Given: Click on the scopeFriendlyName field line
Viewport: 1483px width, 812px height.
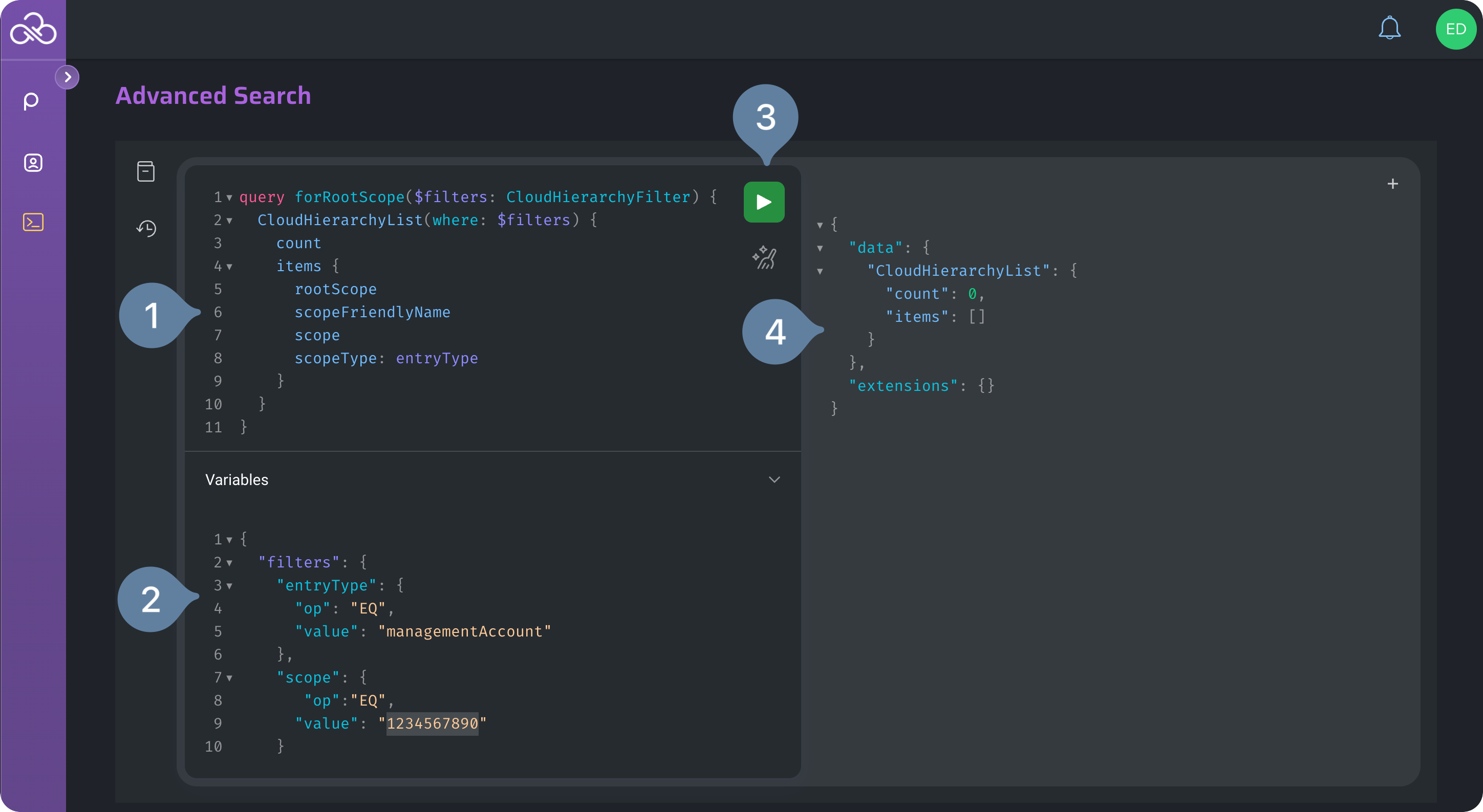Looking at the screenshot, I should point(372,312).
